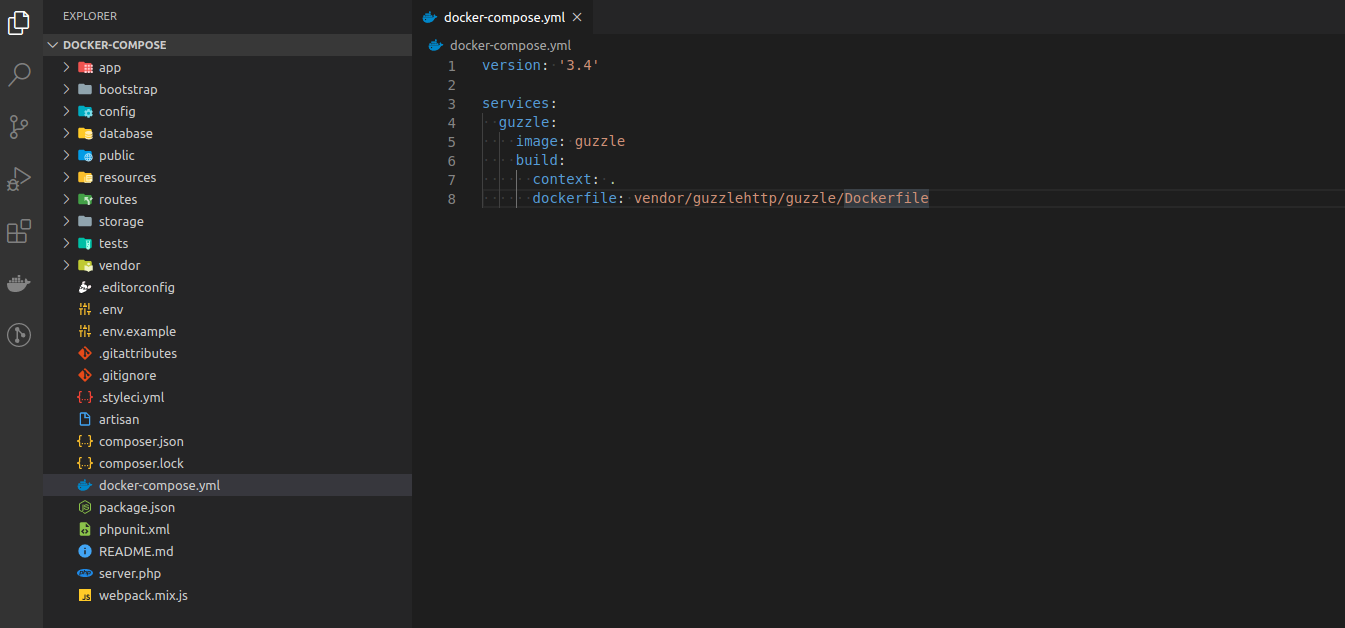Open the Run and Debug view
1345x628 pixels.
[x=19, y=179]
